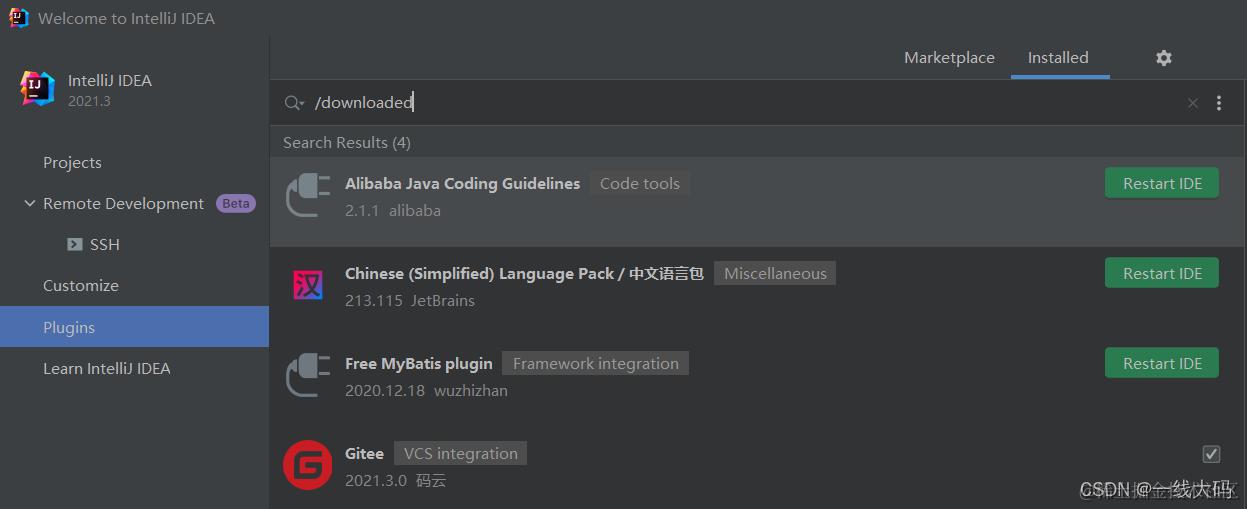This screenshot has width=1247, height=509.
Task: Click the IntelliJ IDEA logo in sidebar
Action: tap(38, 89)
